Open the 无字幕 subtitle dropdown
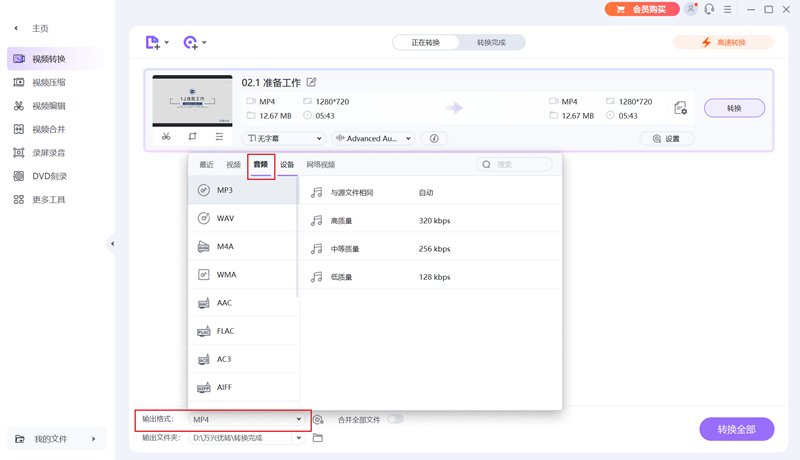Viewport: 800px width, 460px height. click(x=284, y=138)
